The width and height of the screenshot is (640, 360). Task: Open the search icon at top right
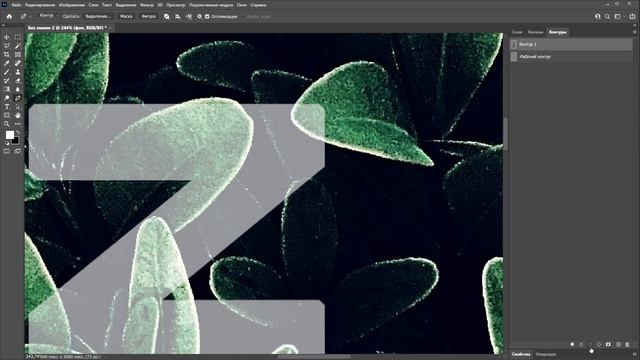pyautogui.click(x=607, y=17)
